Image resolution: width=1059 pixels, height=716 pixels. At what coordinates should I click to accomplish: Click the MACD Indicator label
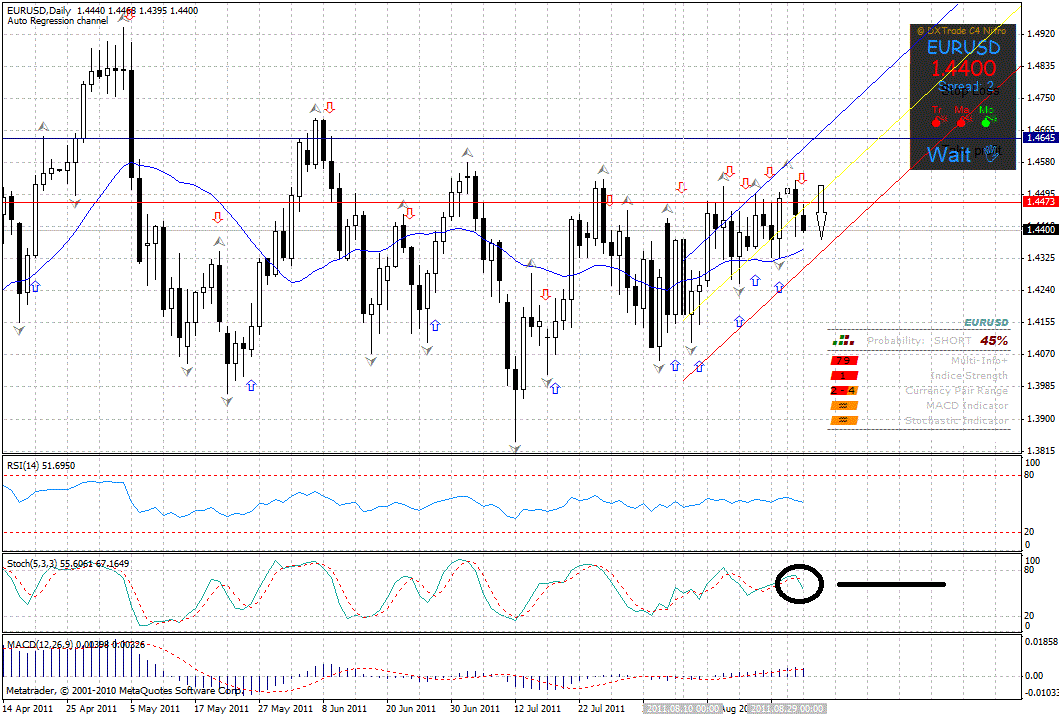(x=967, y=405)
